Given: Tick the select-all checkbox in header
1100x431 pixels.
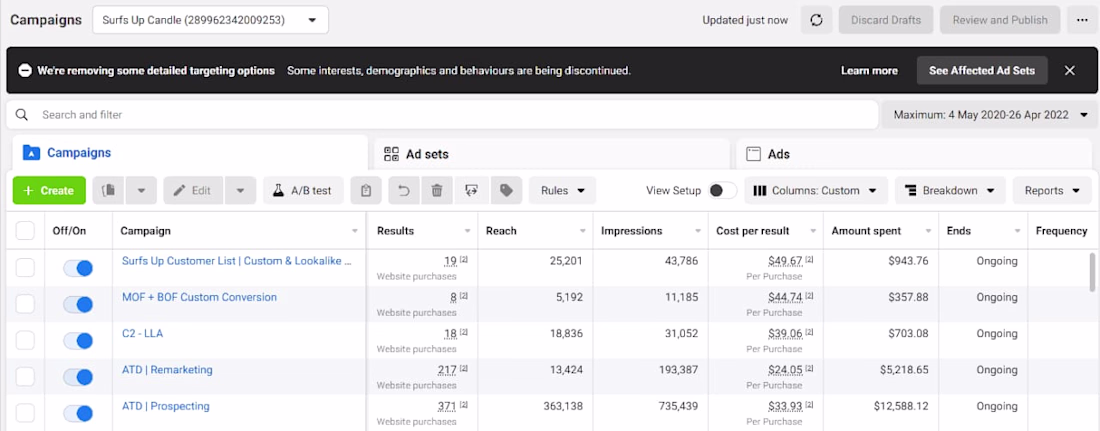Looking at the screenshot, I should tap(25, 230).
